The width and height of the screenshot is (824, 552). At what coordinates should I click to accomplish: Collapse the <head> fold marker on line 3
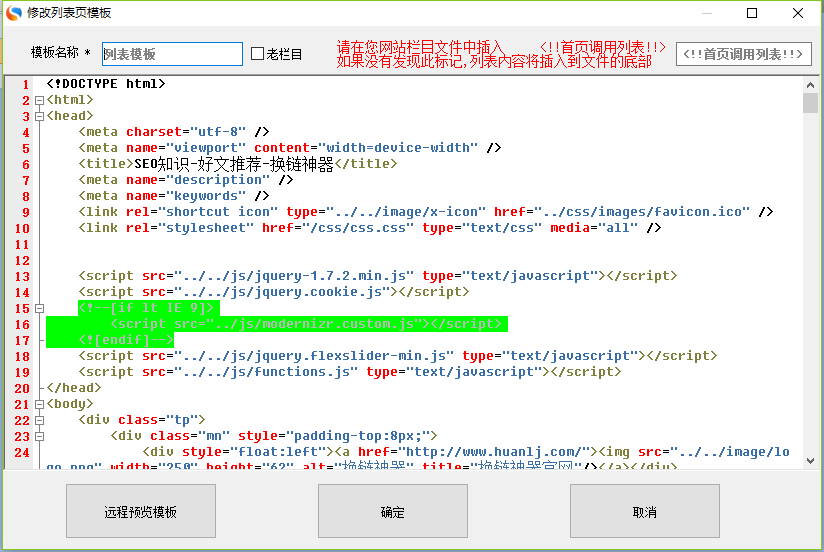tap(39, 116)
